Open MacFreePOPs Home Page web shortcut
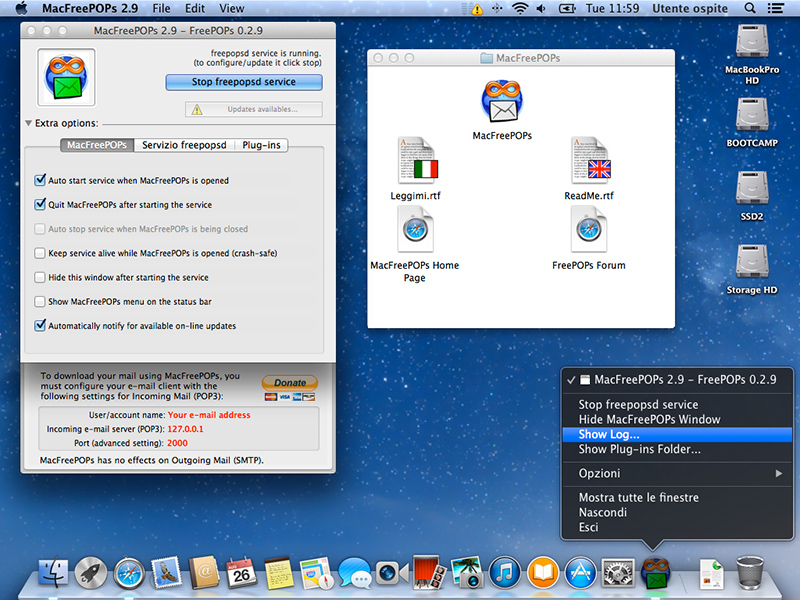The width and height of the screenshot is (800, 600). coord(415,229)
